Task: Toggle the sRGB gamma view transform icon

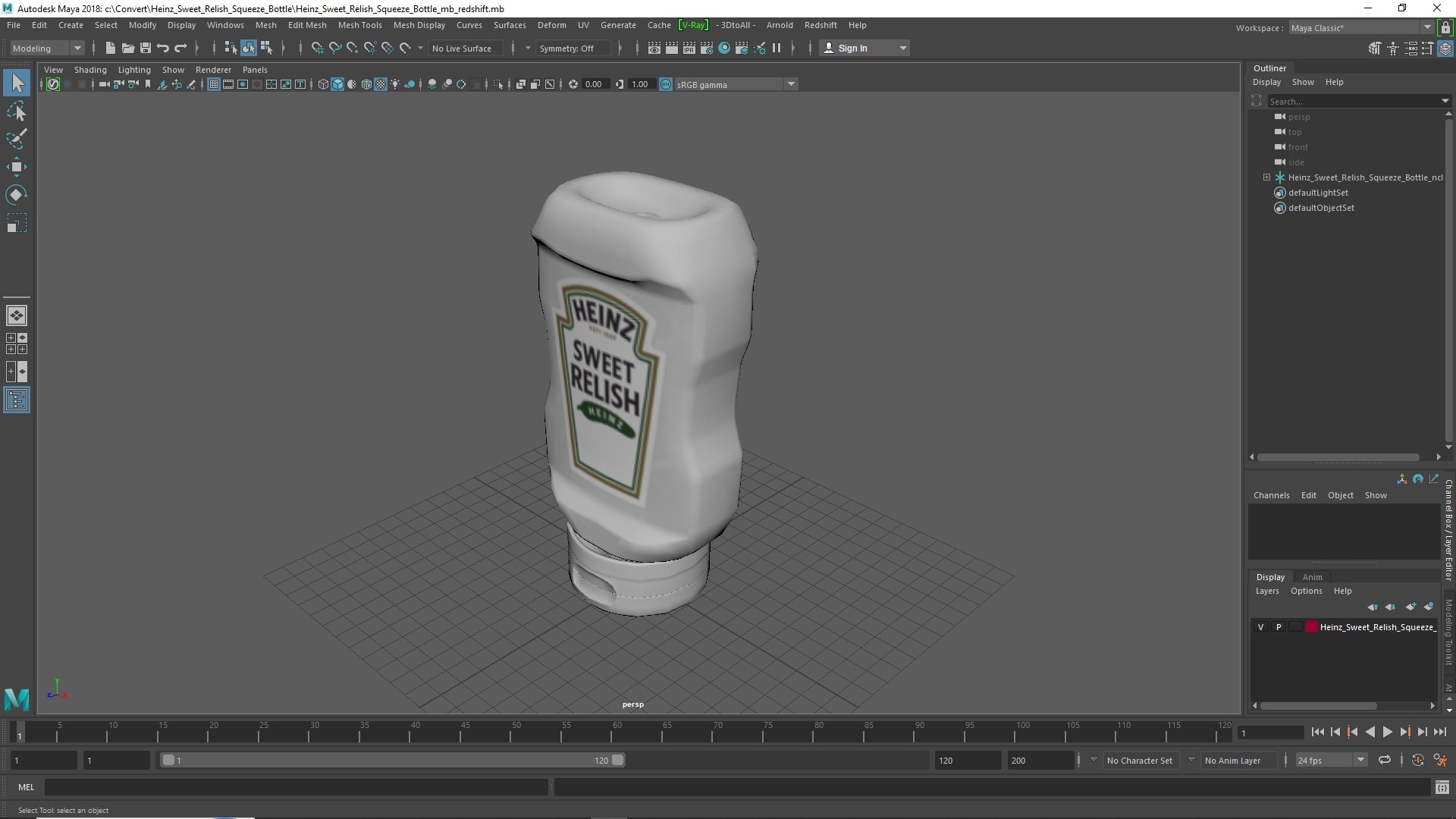Action: (x=666, y=84)
